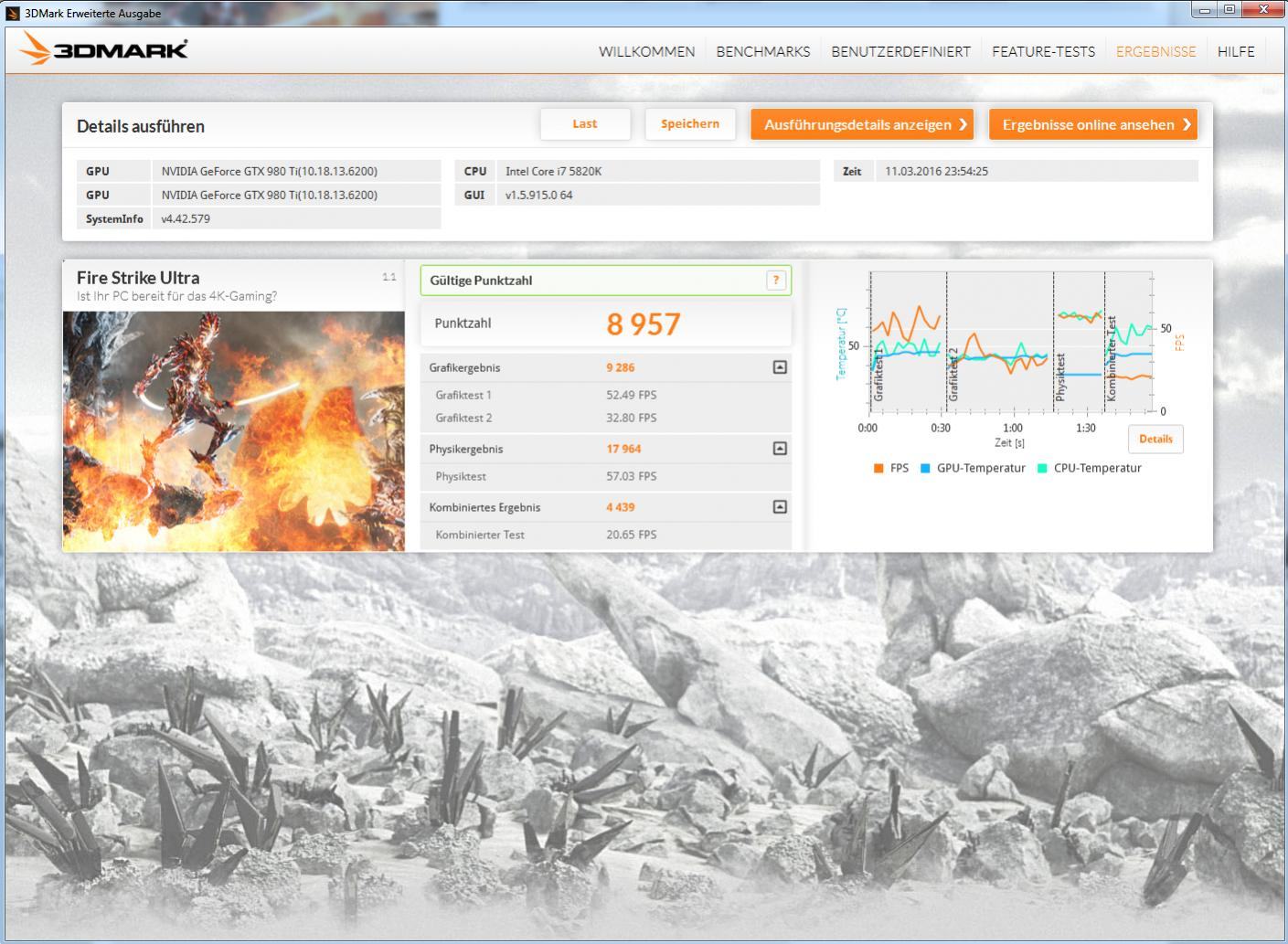This screenshot has width=1288, height=944.
Task: Click the Fire Strike Ultra thumbnail image
Action: click(x=234, y=431)
